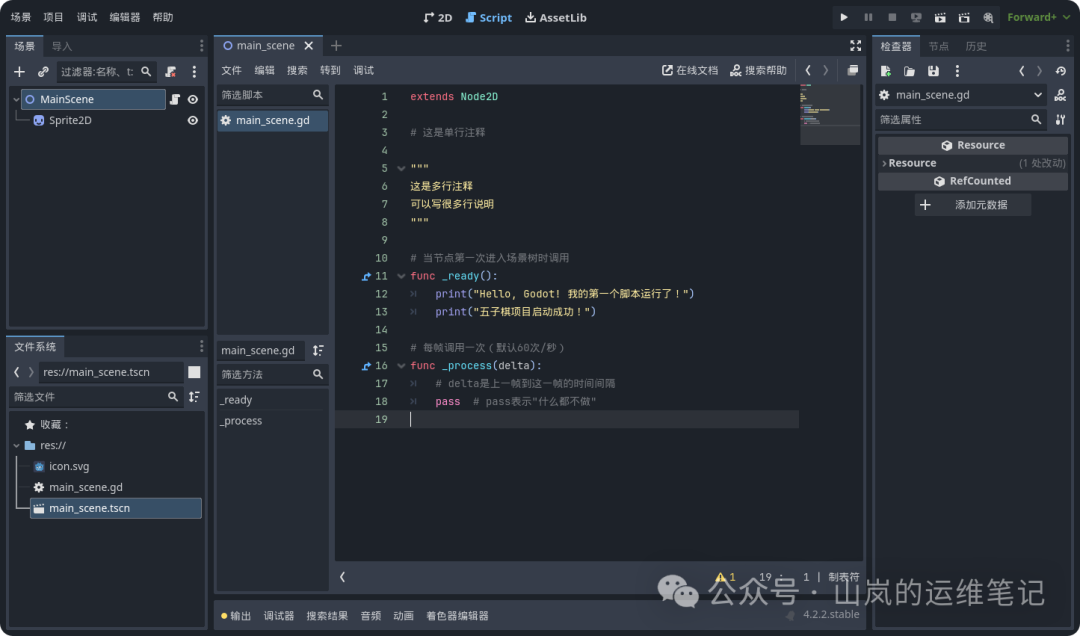Toggle the FileSystem split mode button

point(194,372)
